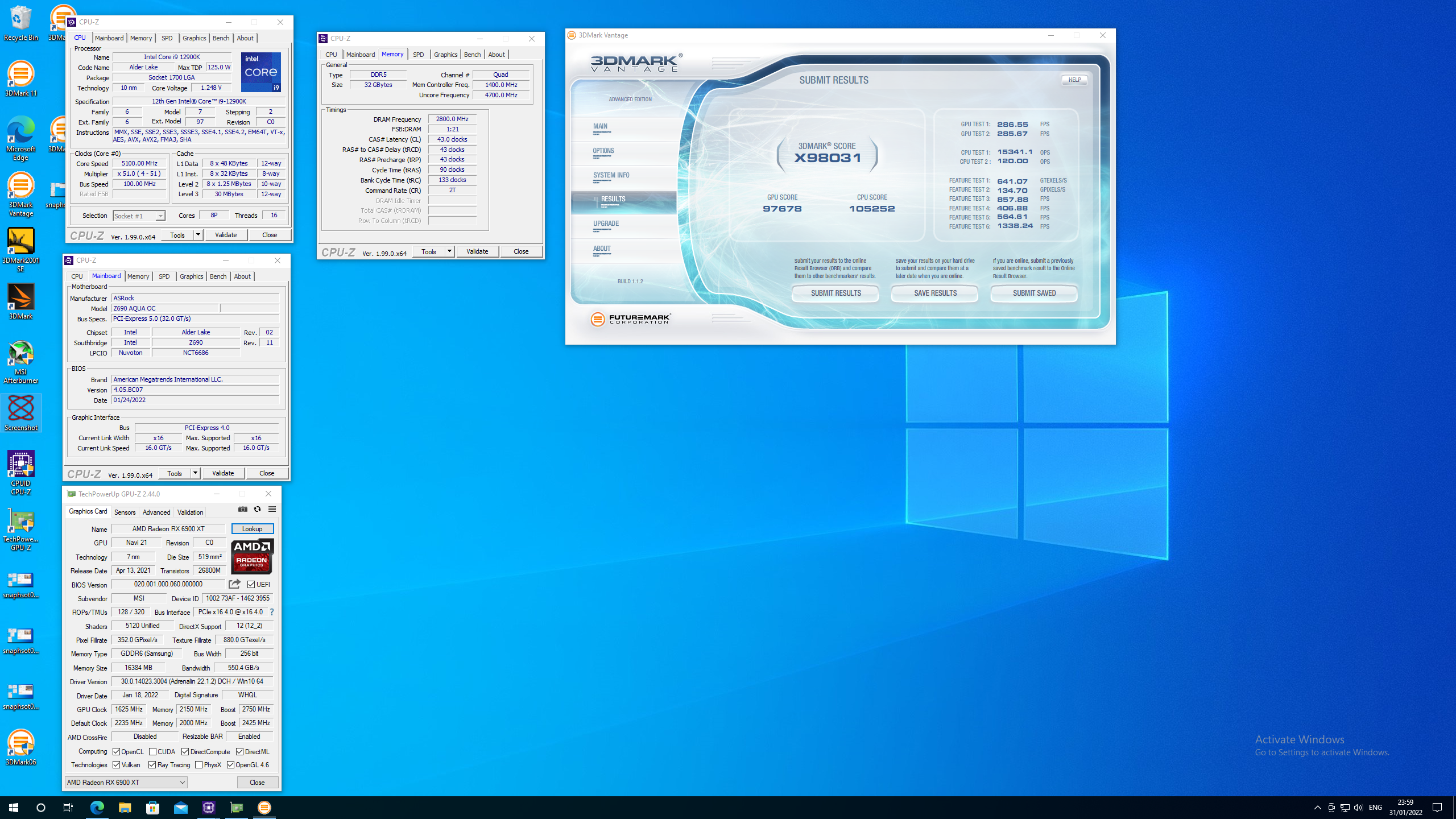
Task: Click the BIOS Version field in GPU-Z
Action: 168,584
